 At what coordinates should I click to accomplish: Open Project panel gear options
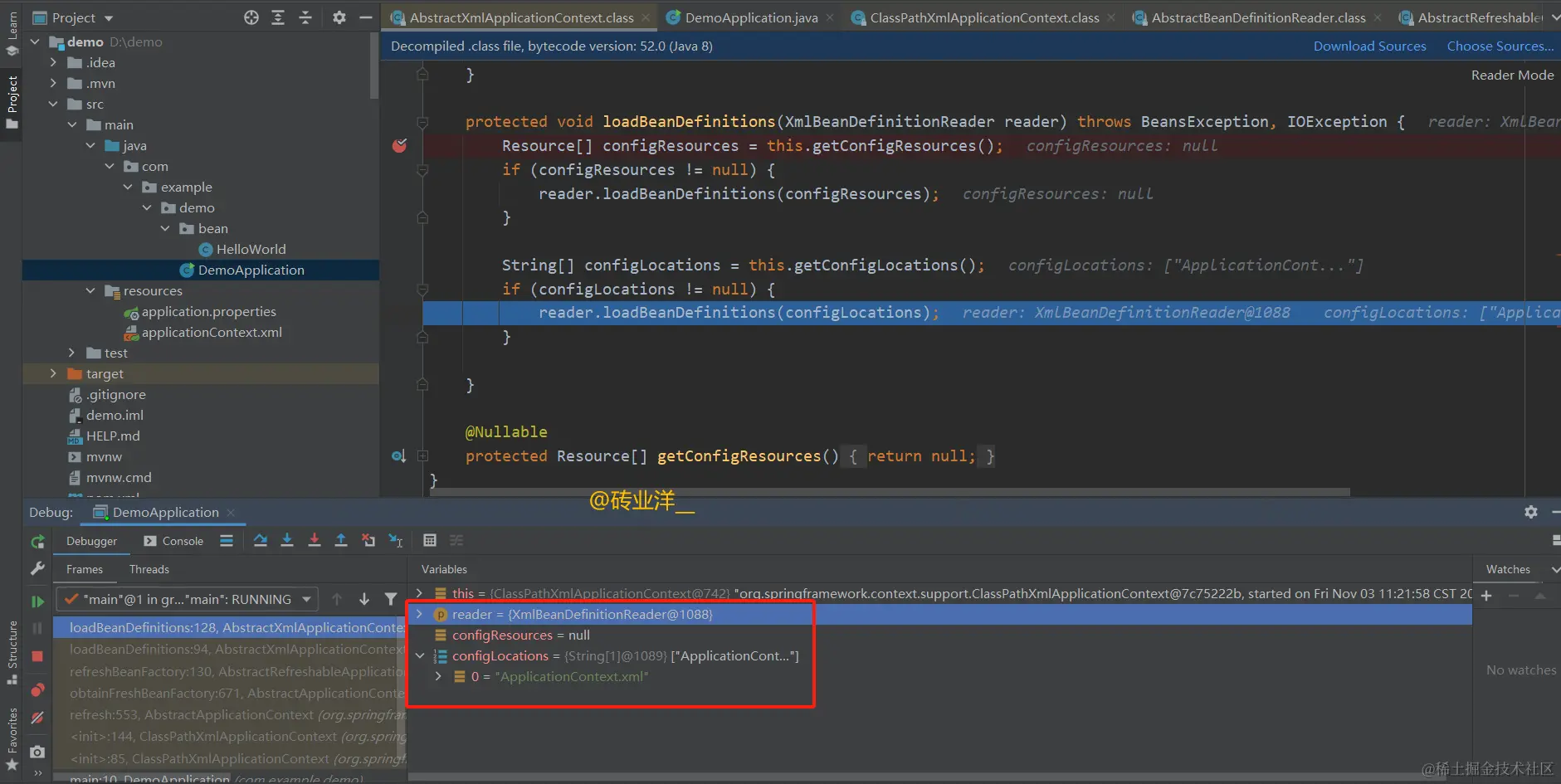click(339, 17)
